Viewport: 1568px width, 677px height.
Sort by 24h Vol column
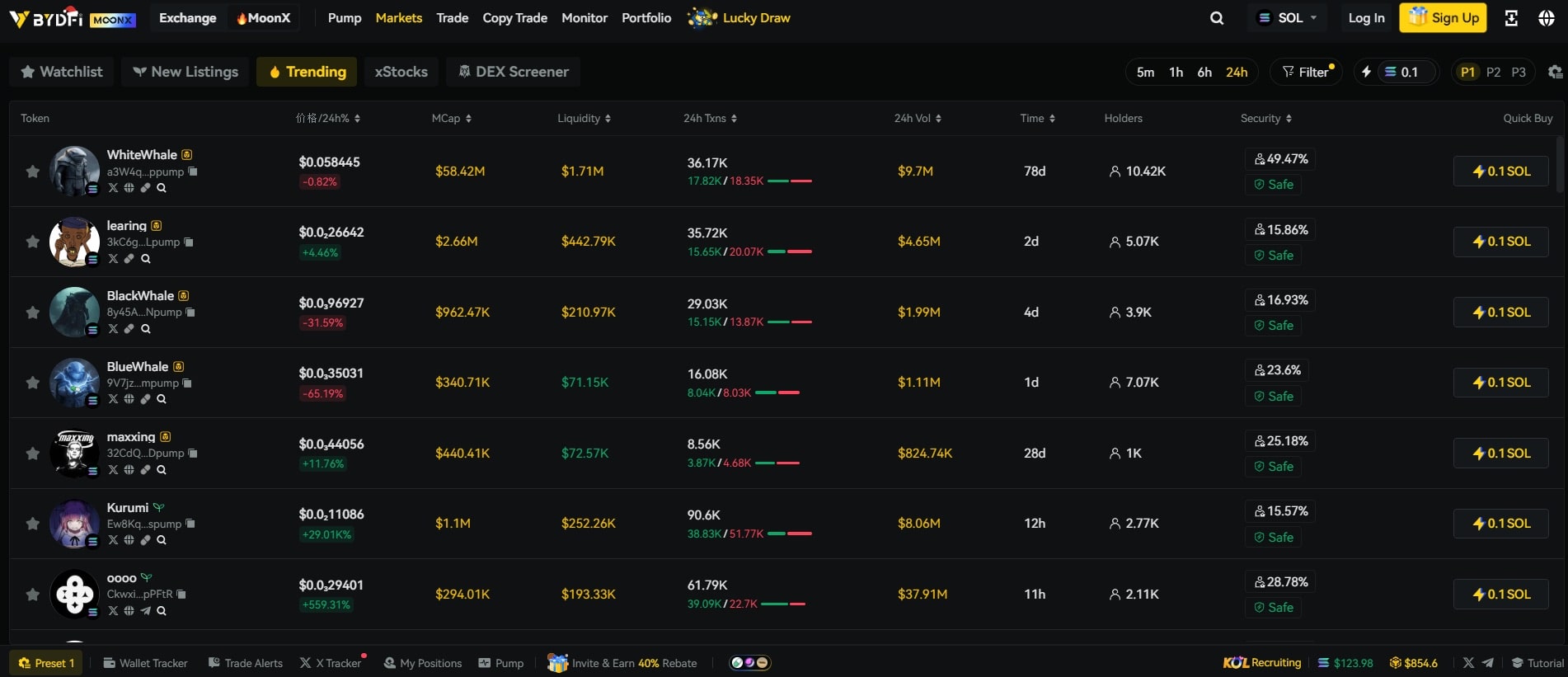(918, 118)
